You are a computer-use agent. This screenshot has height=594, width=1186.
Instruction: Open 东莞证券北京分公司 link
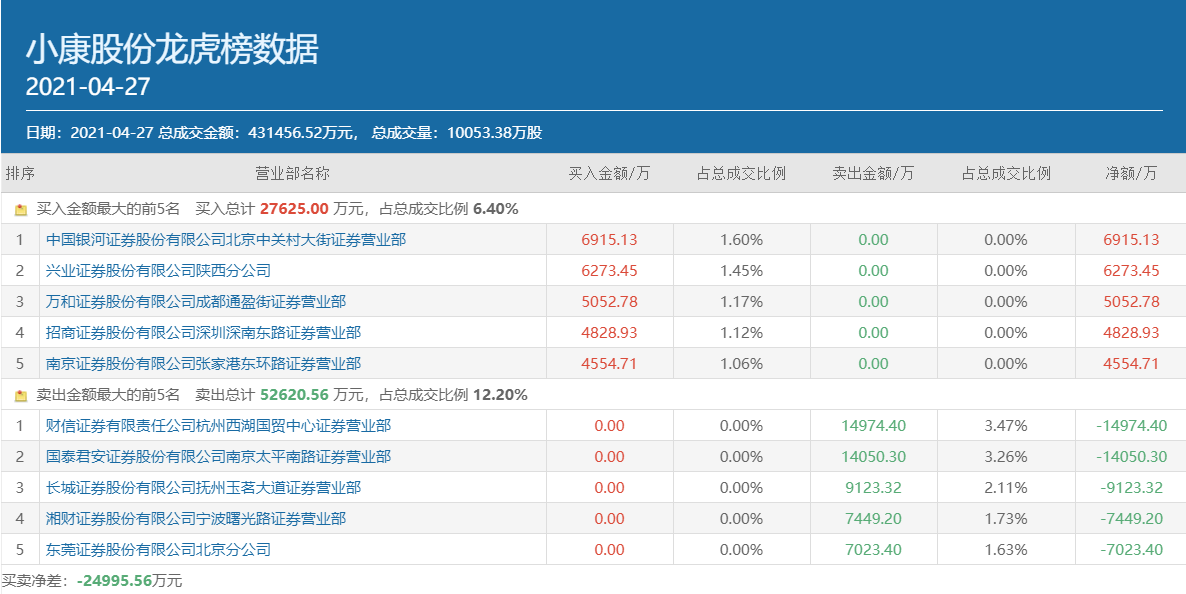pos(158,550)
